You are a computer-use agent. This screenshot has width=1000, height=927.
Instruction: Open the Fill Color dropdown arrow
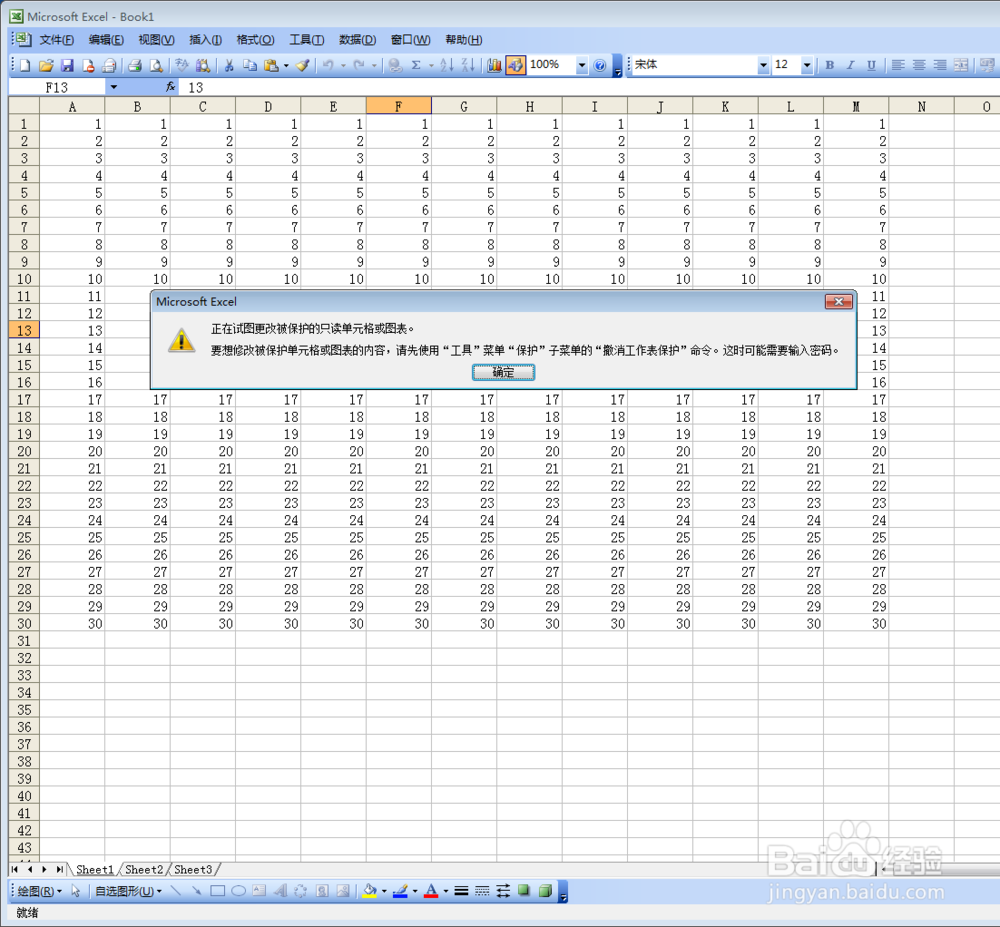coord(383,891)
